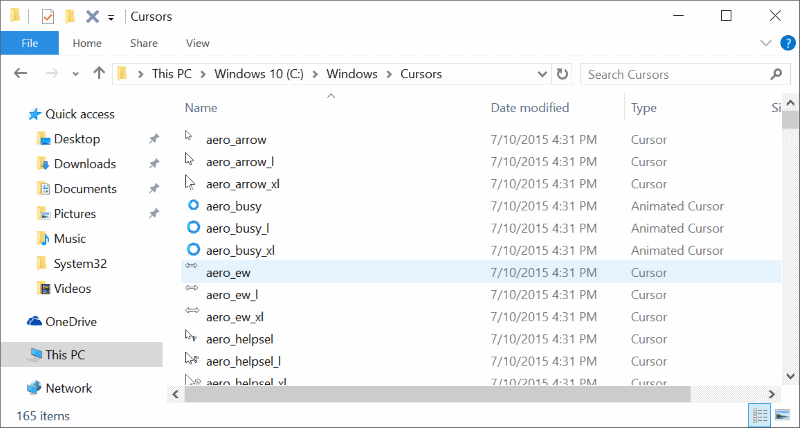
Task: Sort by Date modified column header
Action: coord(530,108)
